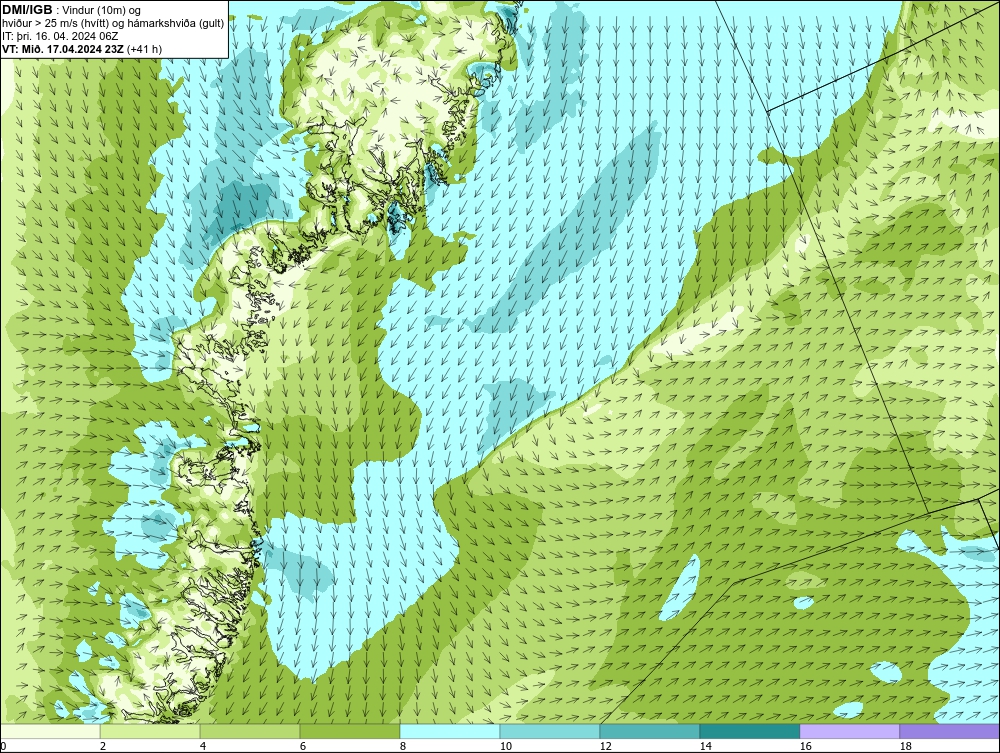Screen dimensions: 1000x753
Task: Click the legend scale label '16'
Action: 805,746
